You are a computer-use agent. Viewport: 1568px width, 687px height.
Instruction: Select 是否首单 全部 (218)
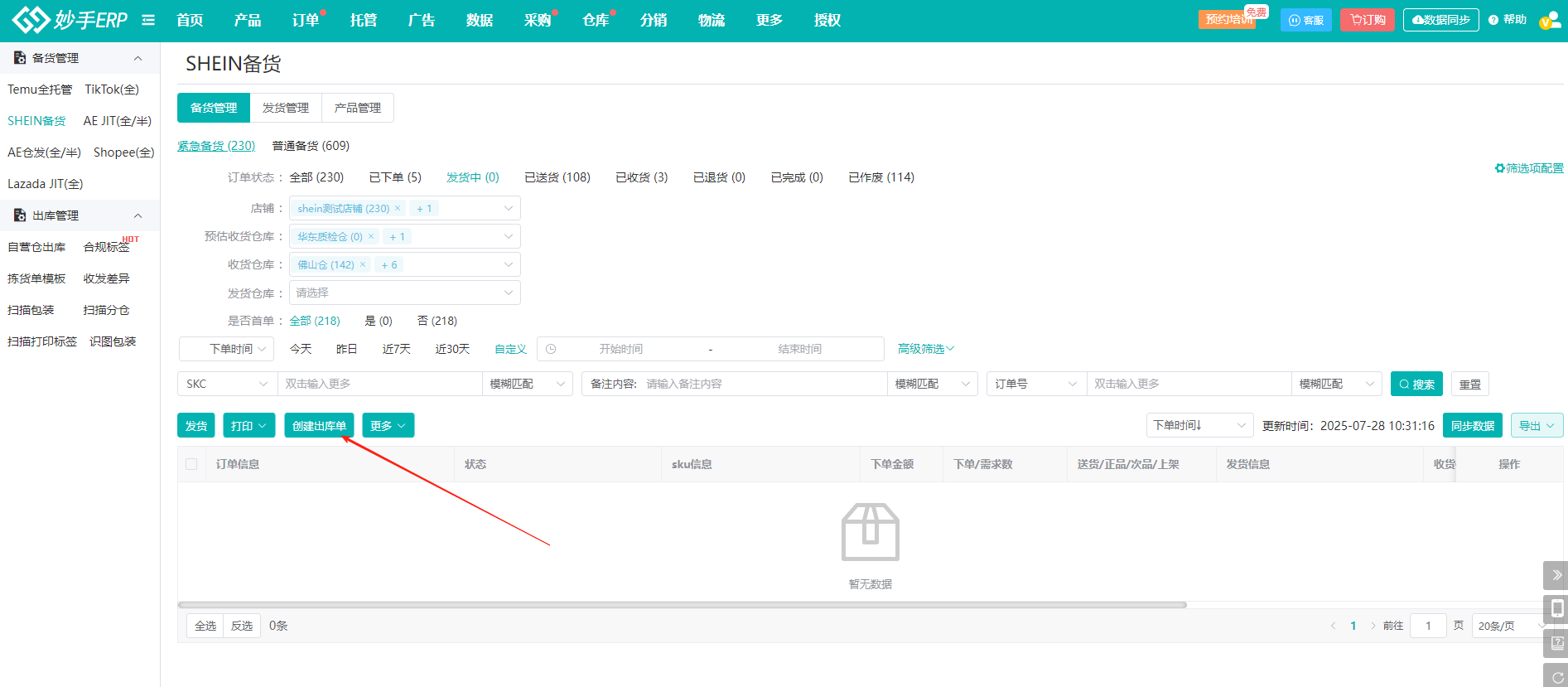point(315,321)
